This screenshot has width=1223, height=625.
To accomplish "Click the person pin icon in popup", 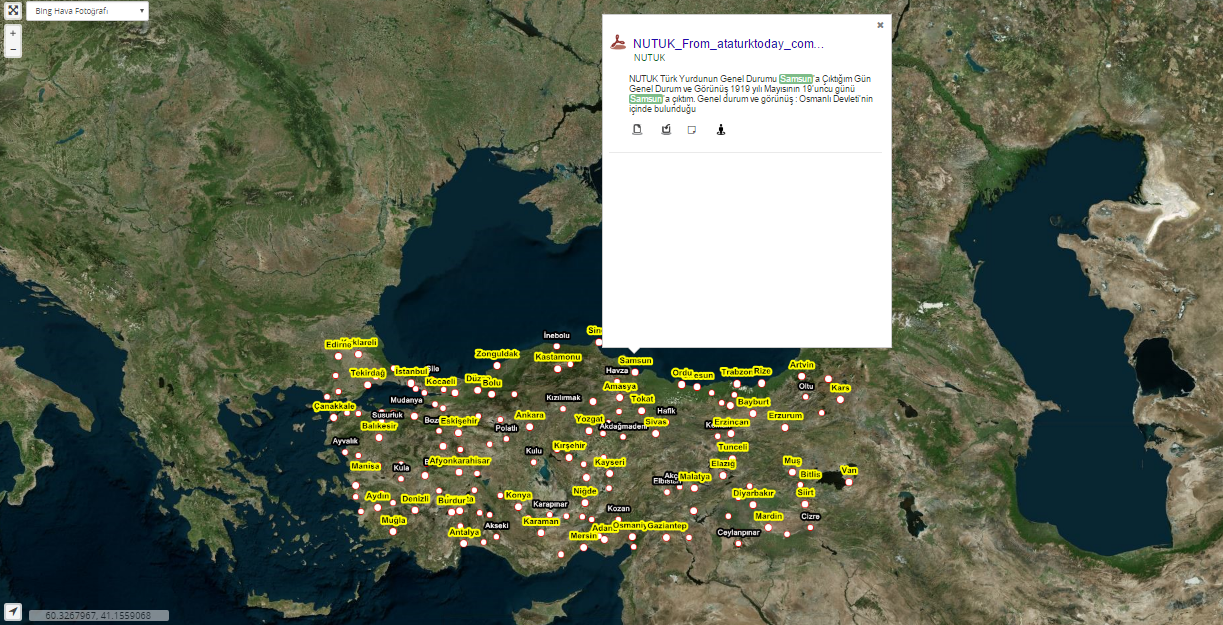I will coord(720,130).
